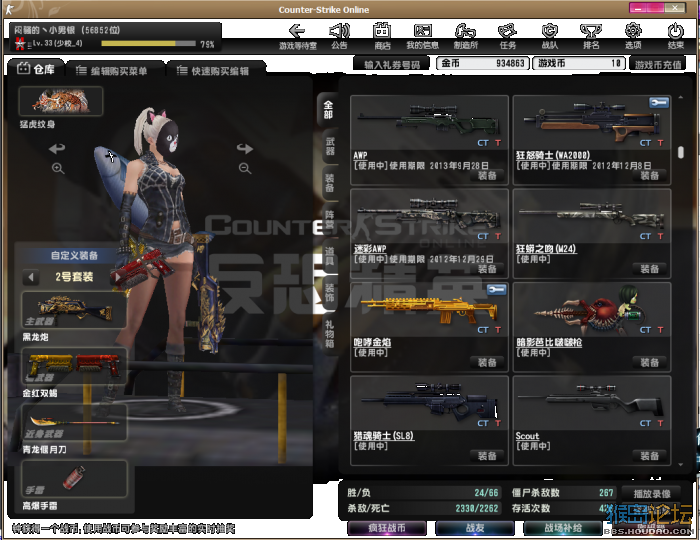Zoom out on the character model
The height and width of the screenshot is (540, 700).
245,169
